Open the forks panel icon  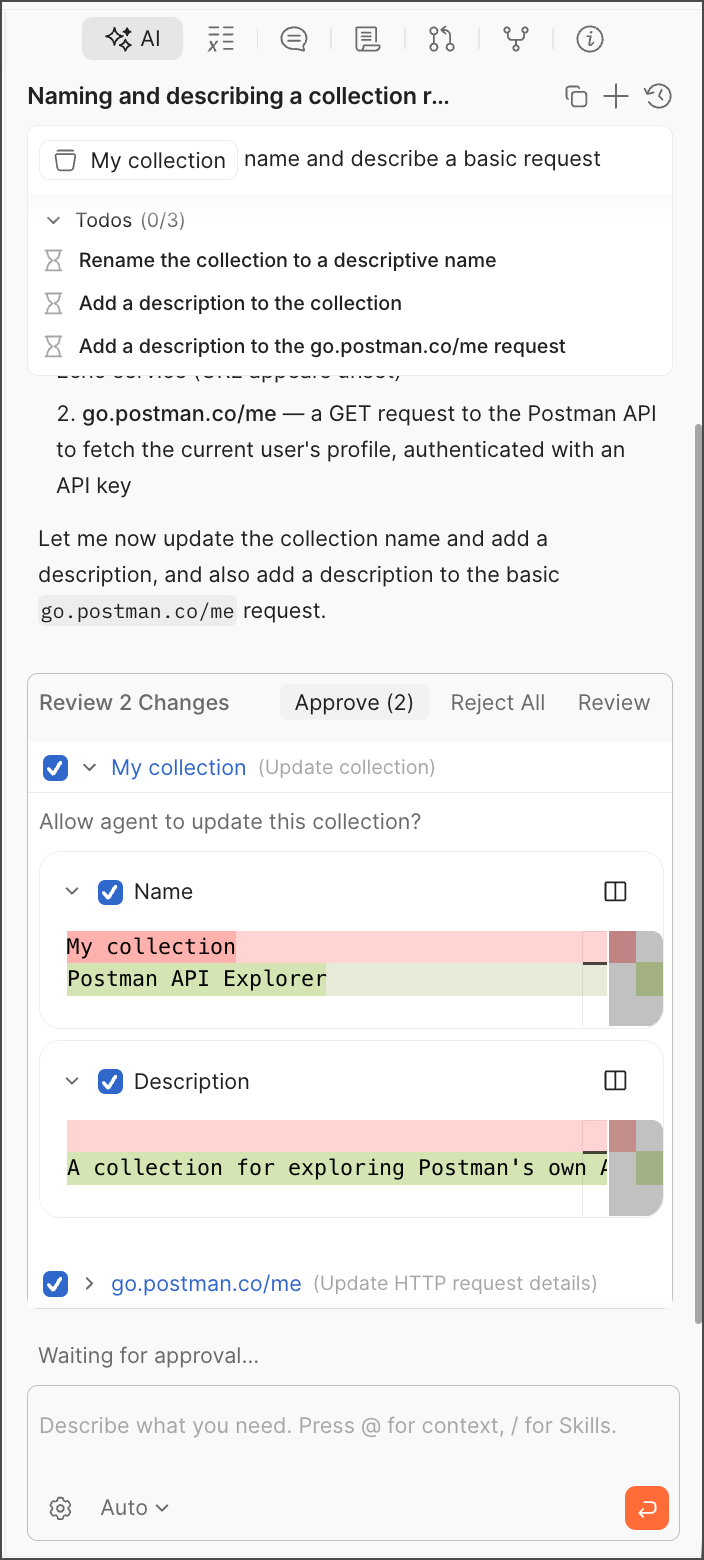[x=516, y=39]
